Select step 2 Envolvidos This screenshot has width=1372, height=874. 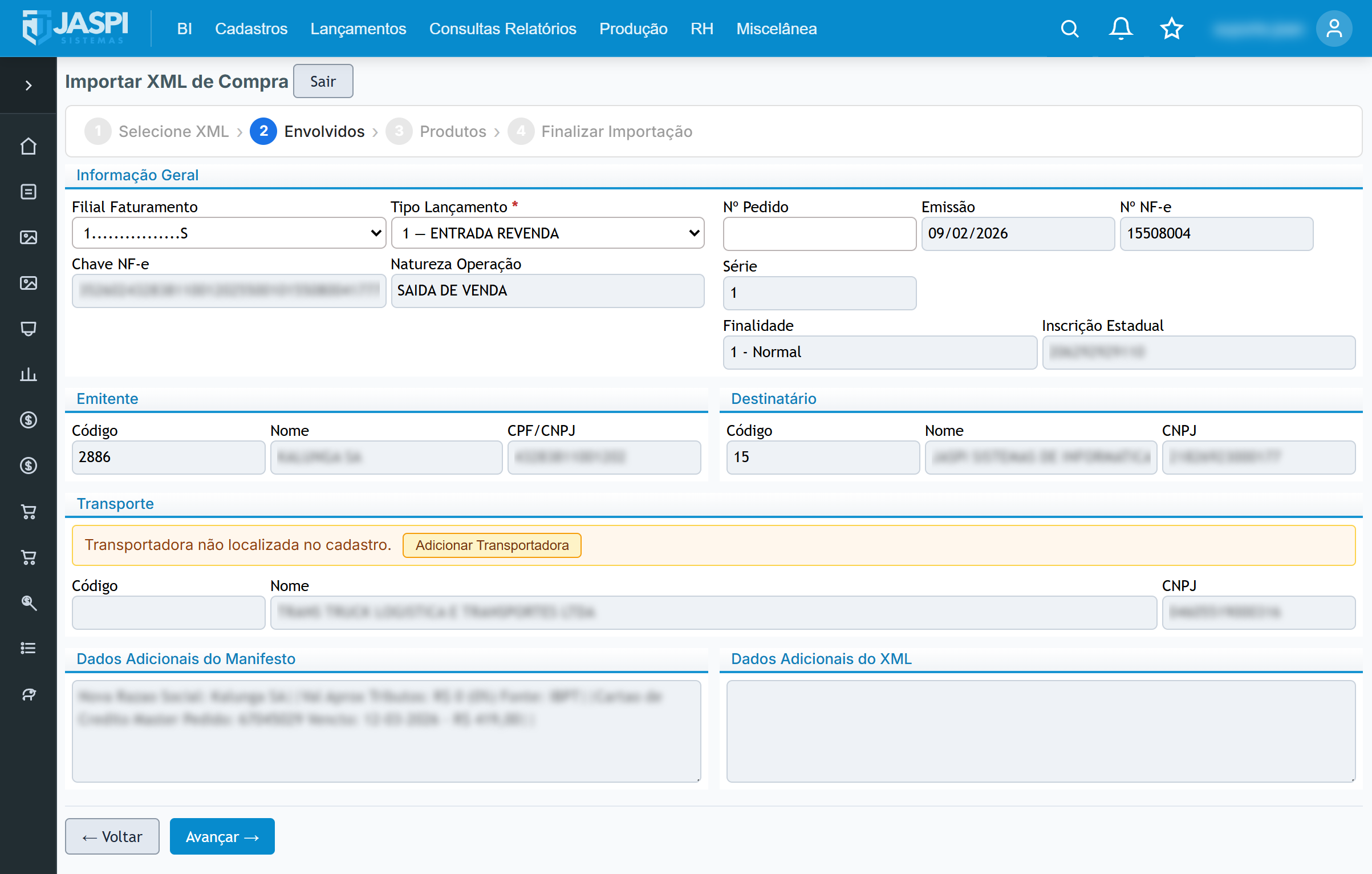[307, 131]
